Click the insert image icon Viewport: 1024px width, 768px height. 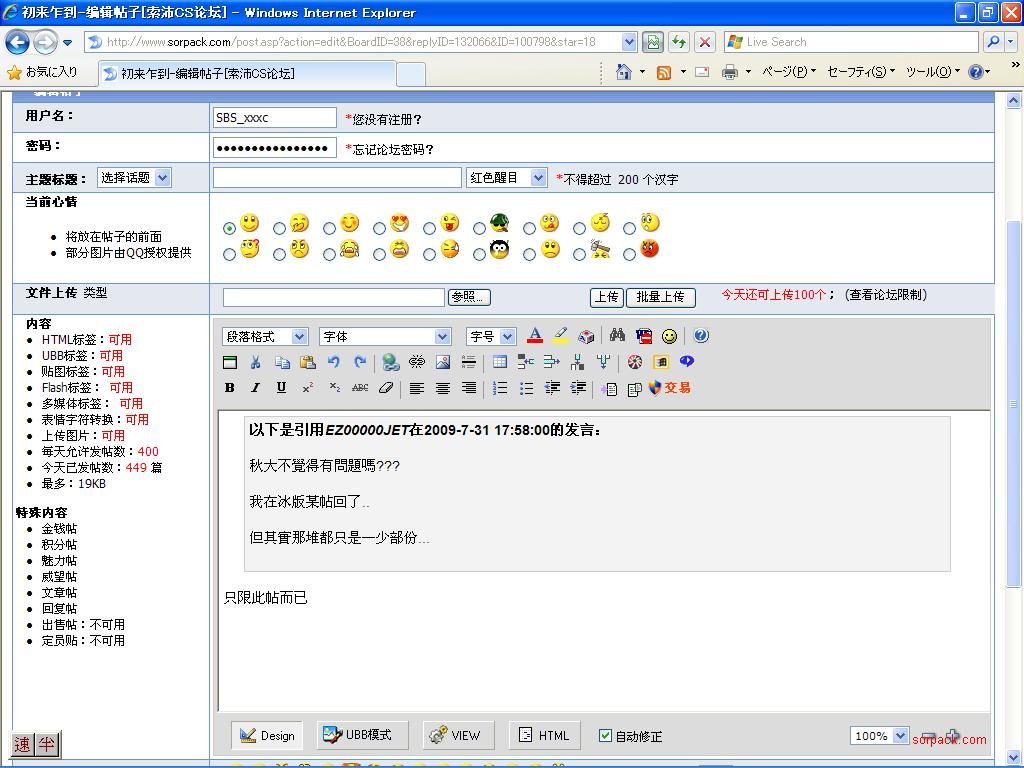coord(443,362)
